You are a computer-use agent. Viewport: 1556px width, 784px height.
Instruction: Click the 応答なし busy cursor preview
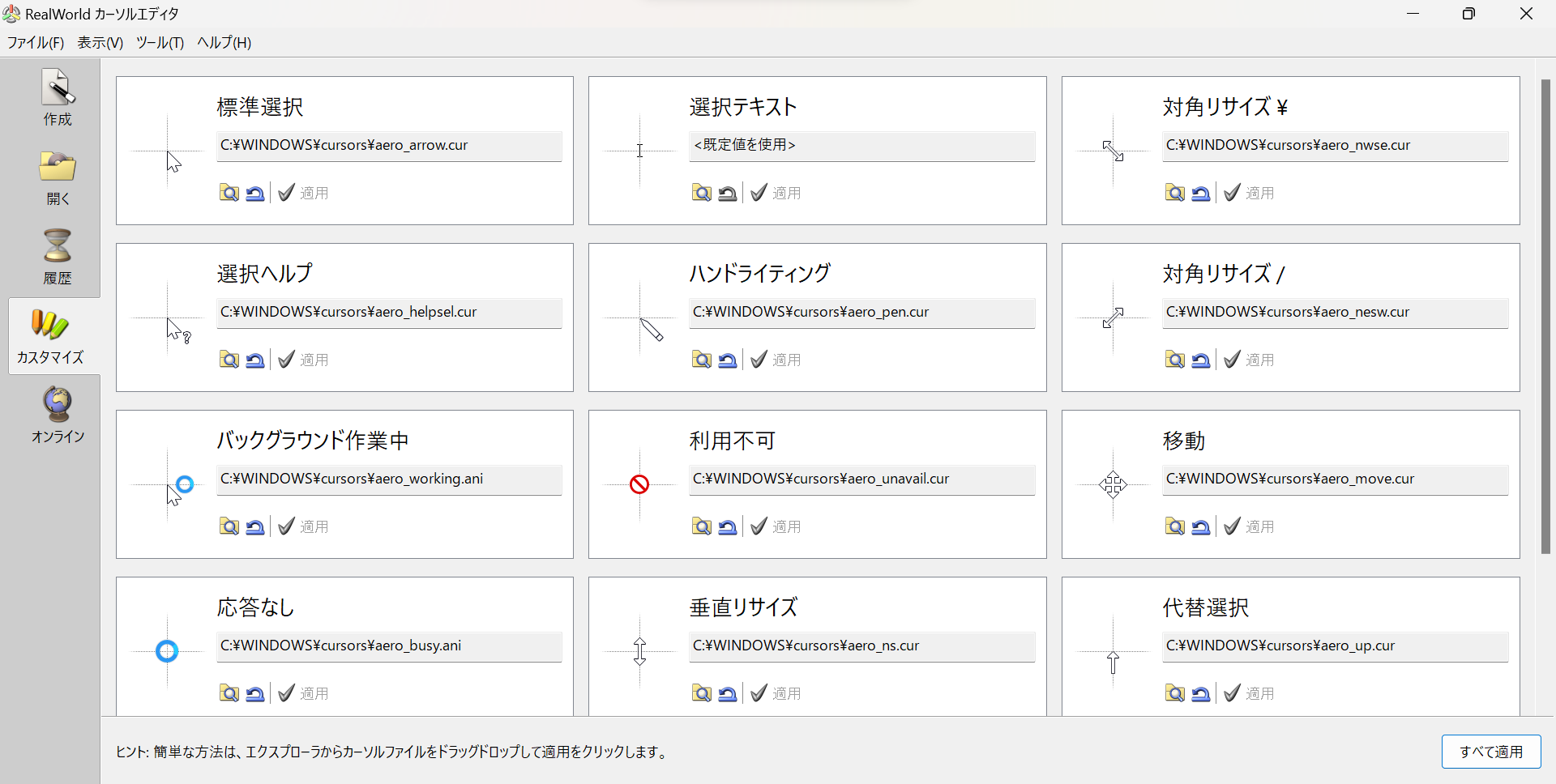point(167,651)
